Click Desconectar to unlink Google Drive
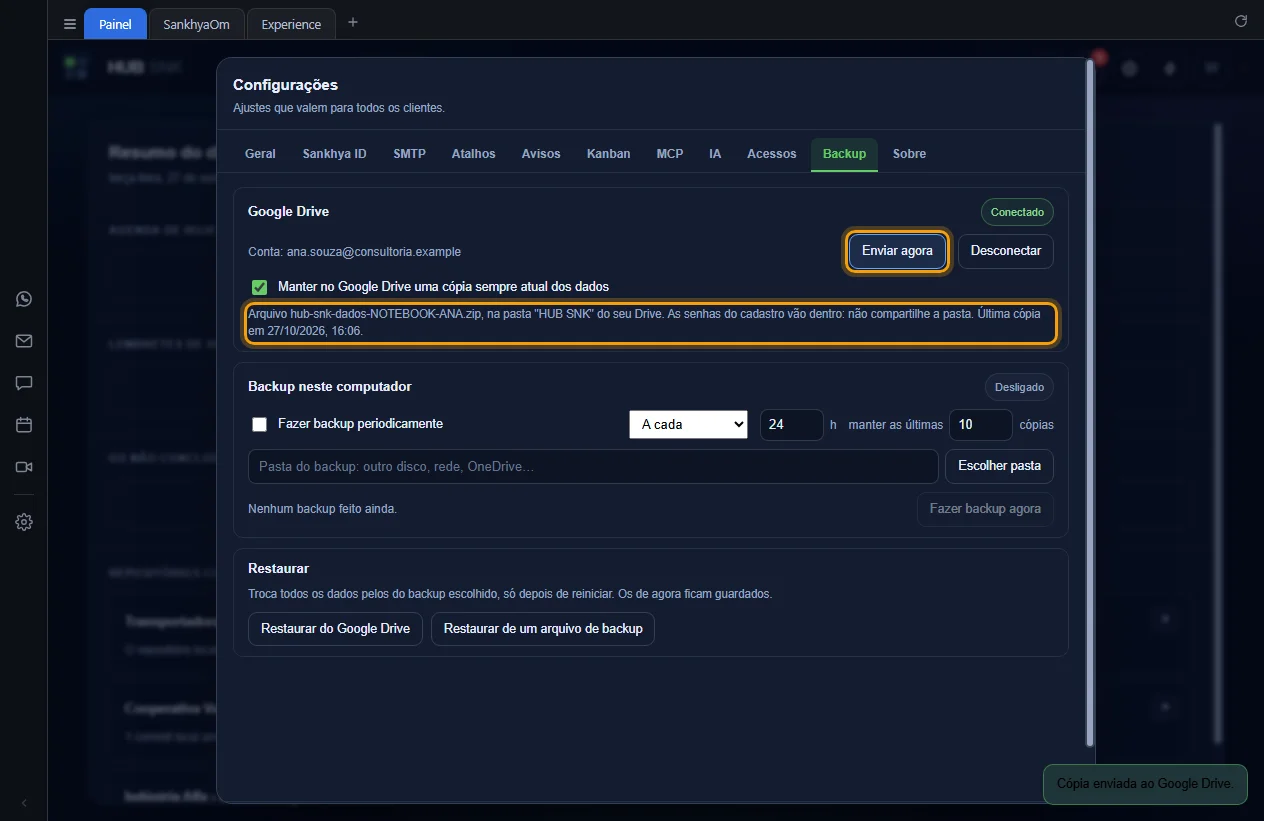1264x821 pixels. point(1006,251)
